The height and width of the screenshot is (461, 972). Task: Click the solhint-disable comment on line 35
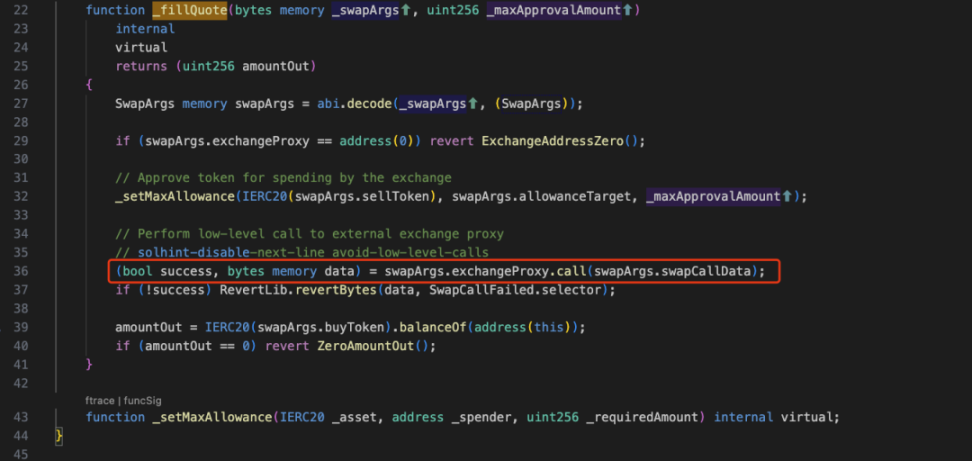[x=302, y=252]
